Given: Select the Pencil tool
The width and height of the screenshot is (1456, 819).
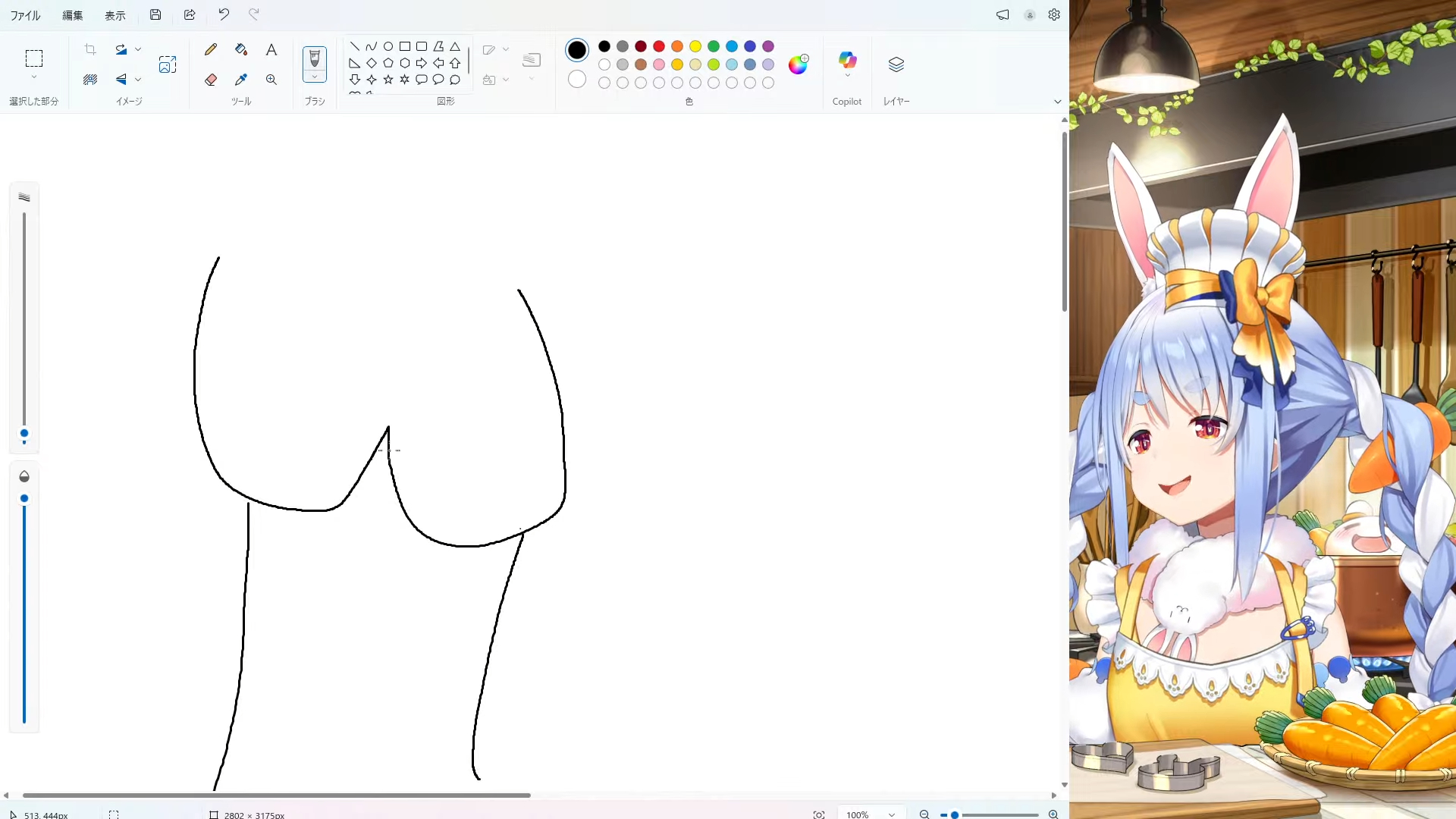Looking at the screenshot, I should pos(211,50).
